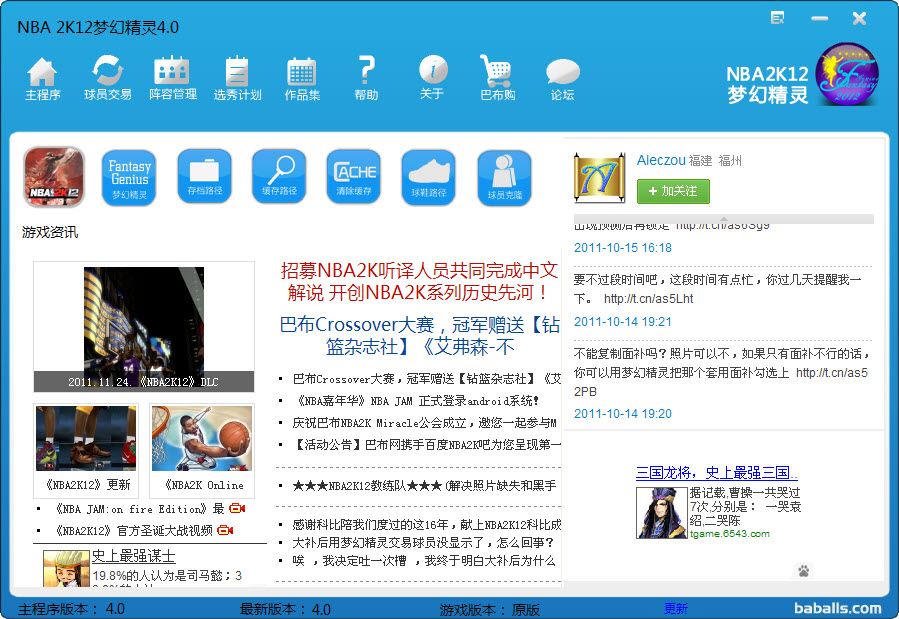This screenshot has width=899, height=619.
Task: Open the 三国龙将 advertisement link
Action: tap(716, 473)
